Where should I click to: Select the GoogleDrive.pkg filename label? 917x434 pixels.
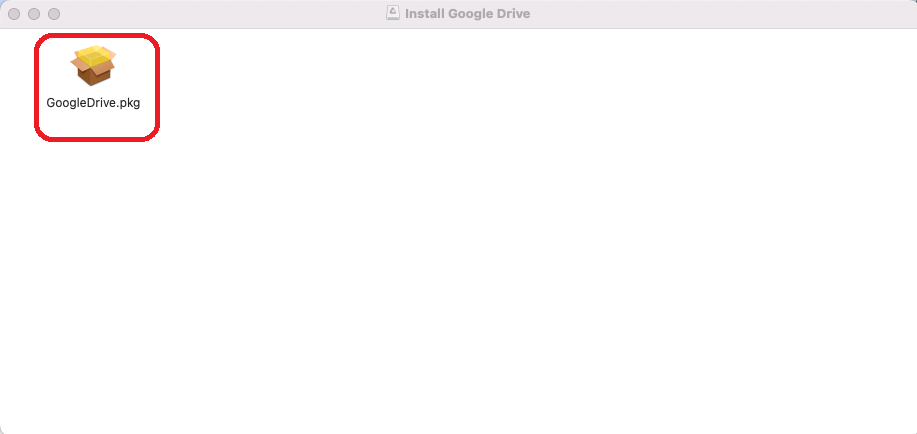[93, 103]
